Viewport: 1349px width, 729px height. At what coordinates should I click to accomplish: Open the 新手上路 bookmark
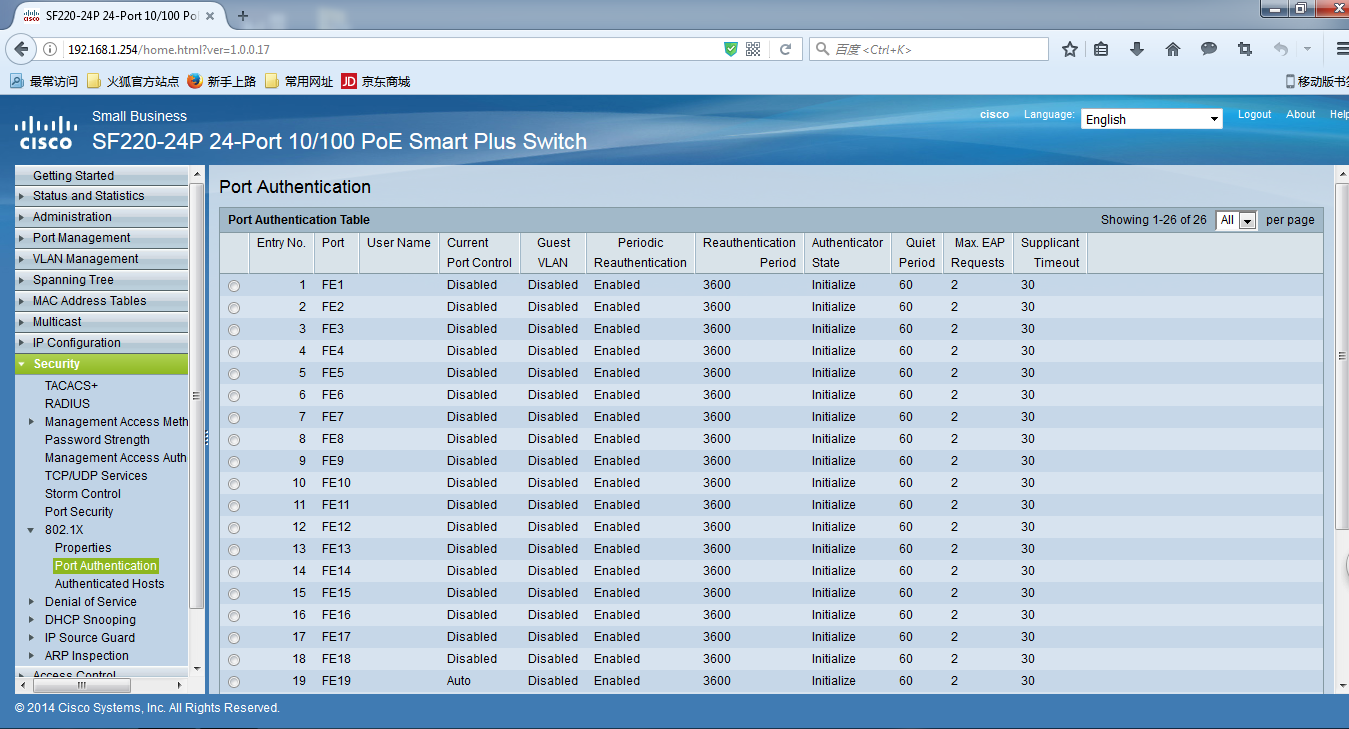click(x=221, y=82)
